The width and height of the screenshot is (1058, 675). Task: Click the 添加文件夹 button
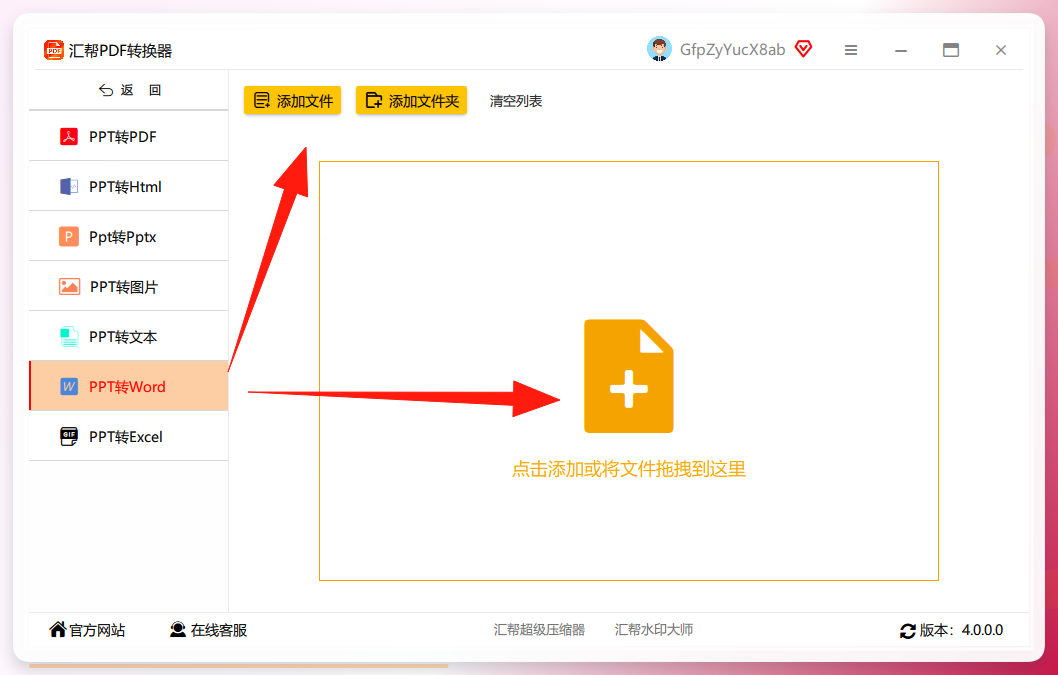point(412,101)
